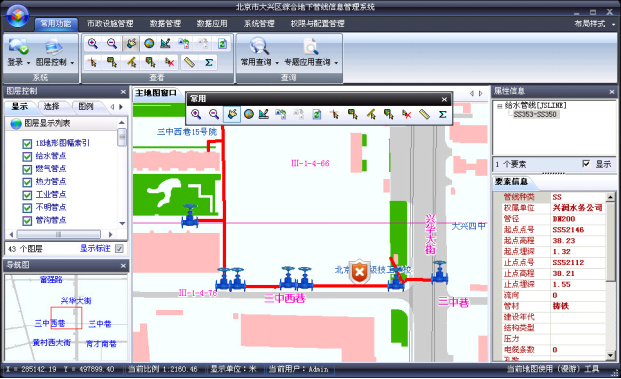Screen dimensions: 621x379
Task: Click the clear selection red X tool in floating toolbar
Action: coord(406,114)
